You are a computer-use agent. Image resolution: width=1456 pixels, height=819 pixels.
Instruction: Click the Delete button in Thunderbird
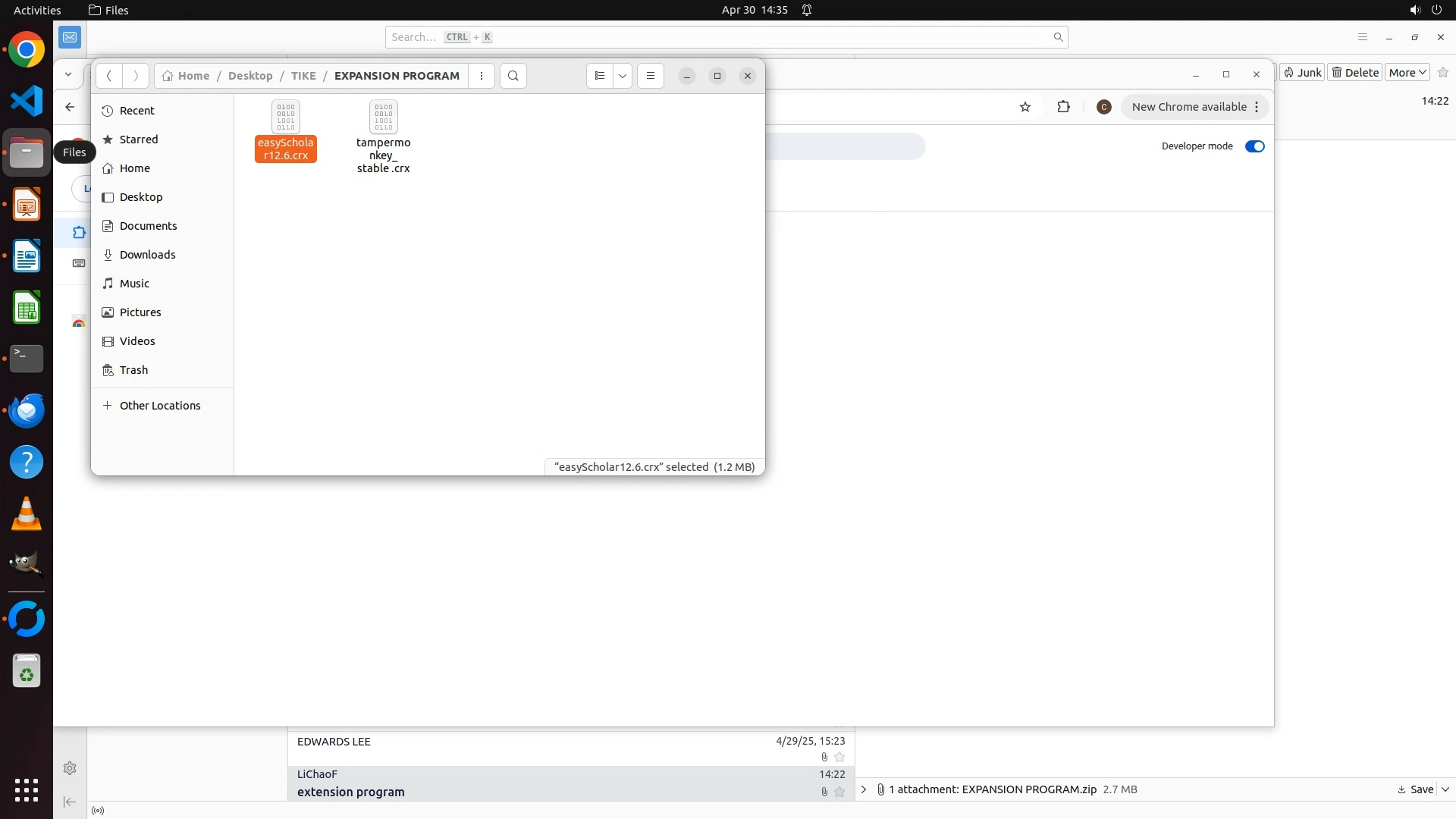(x=1355, y=73)
